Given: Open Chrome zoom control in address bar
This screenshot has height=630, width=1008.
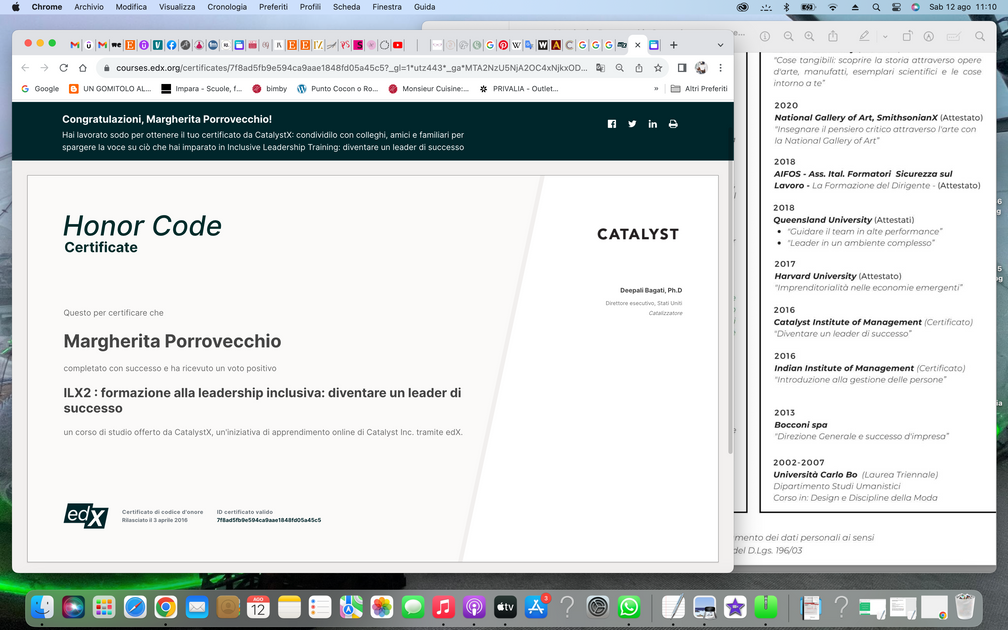Looking at the screenshot, I should click(619, 68).
